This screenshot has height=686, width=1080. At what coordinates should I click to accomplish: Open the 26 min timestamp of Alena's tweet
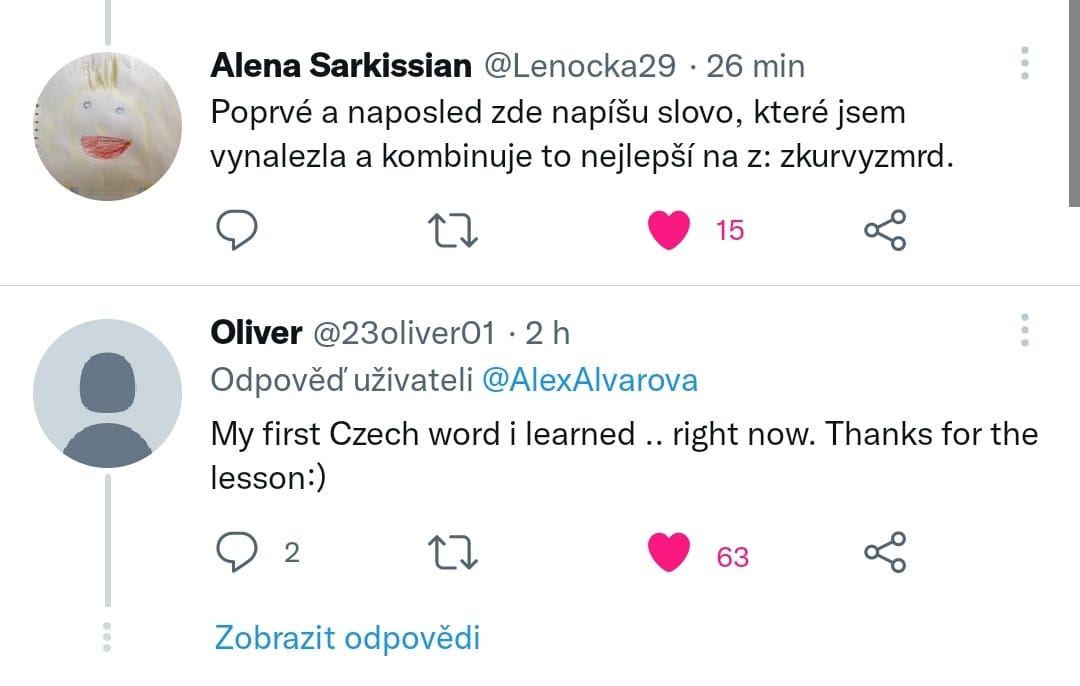click(x=755, y=67)
